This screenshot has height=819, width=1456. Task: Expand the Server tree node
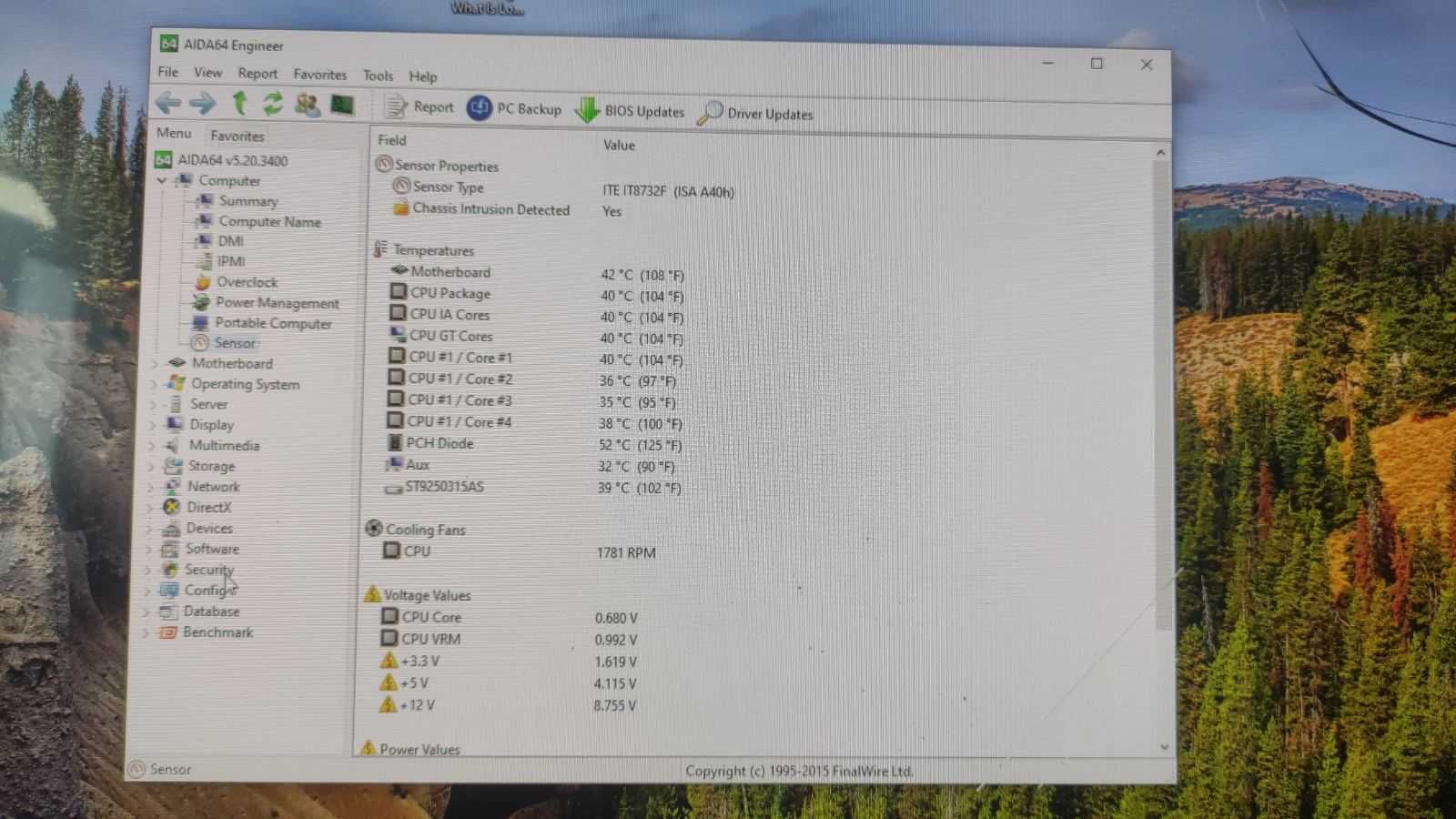152,405
